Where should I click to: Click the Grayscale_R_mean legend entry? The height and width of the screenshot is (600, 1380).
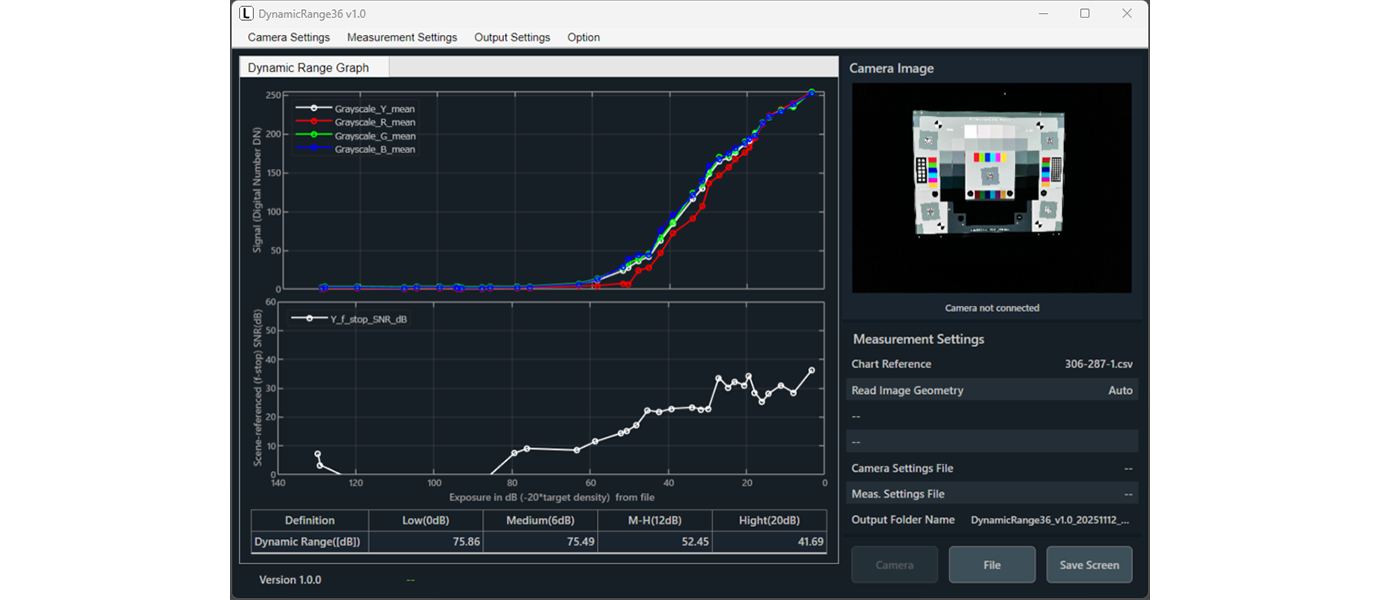[374, 122]
